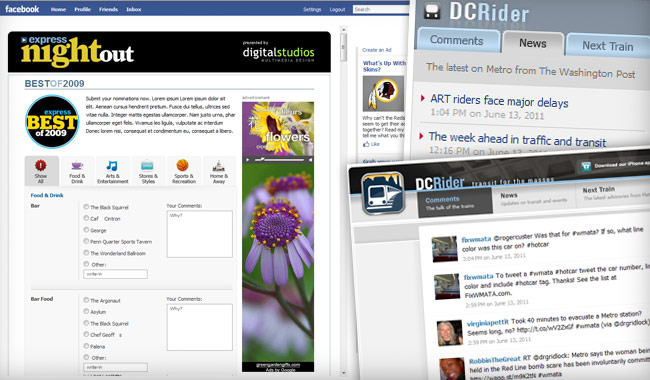
Task: Click the purple flower ad image
Action: tap(278, 262)
